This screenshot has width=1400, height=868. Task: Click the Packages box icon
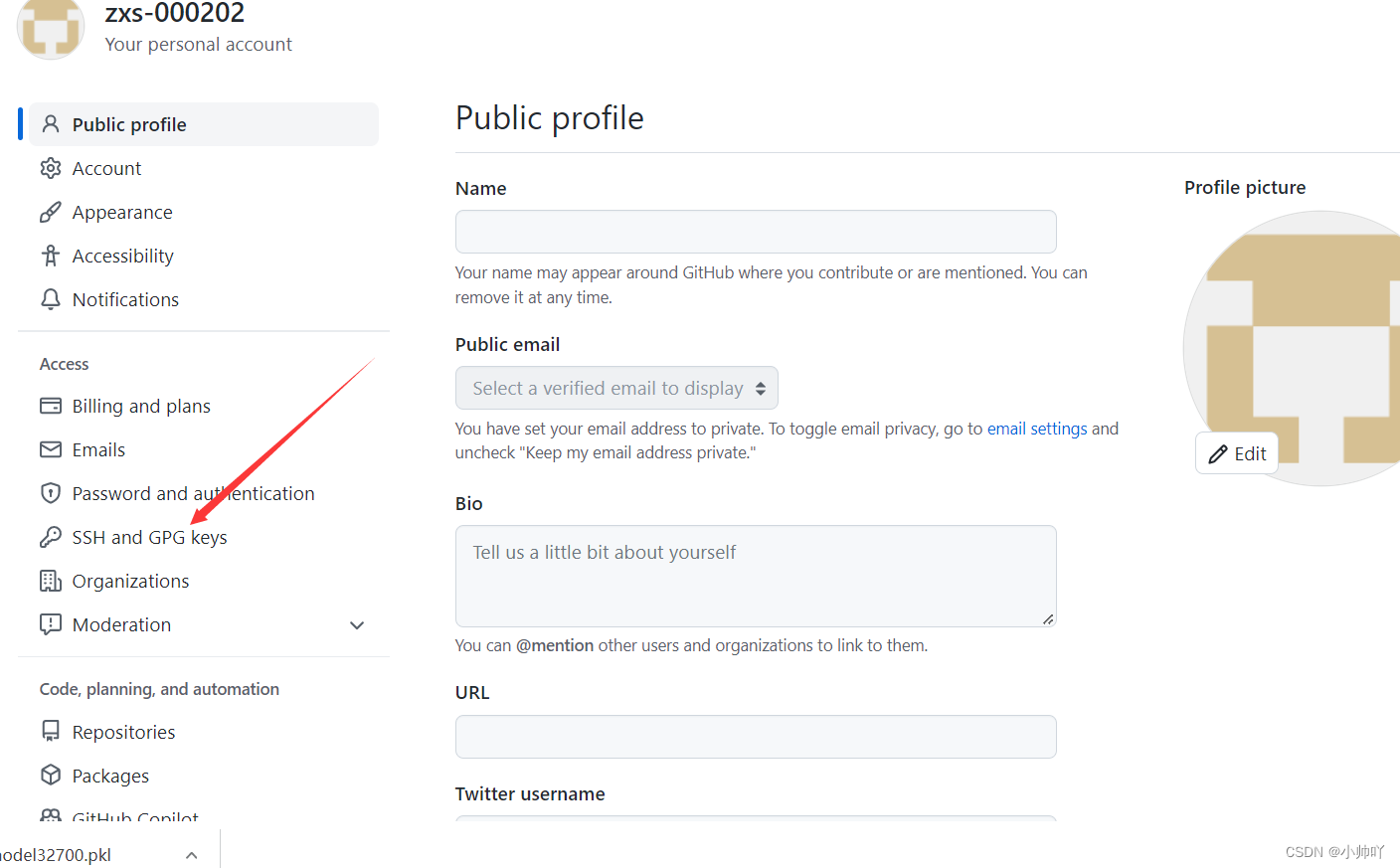pyautogui.click(x=51, y=776)
